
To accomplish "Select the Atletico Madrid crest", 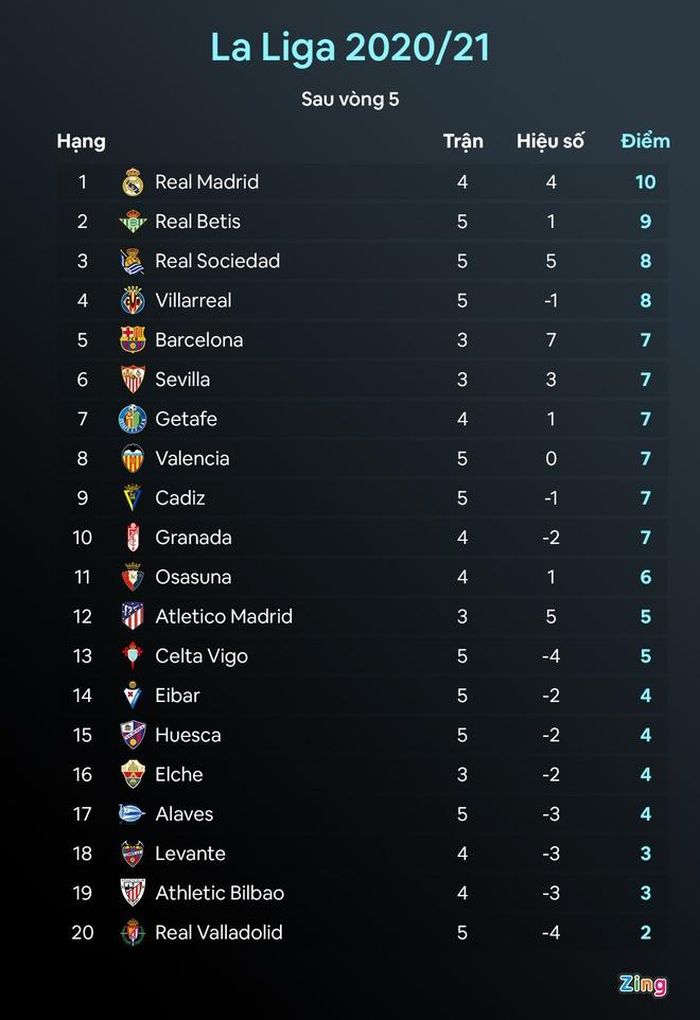I will tap(133, 616).
